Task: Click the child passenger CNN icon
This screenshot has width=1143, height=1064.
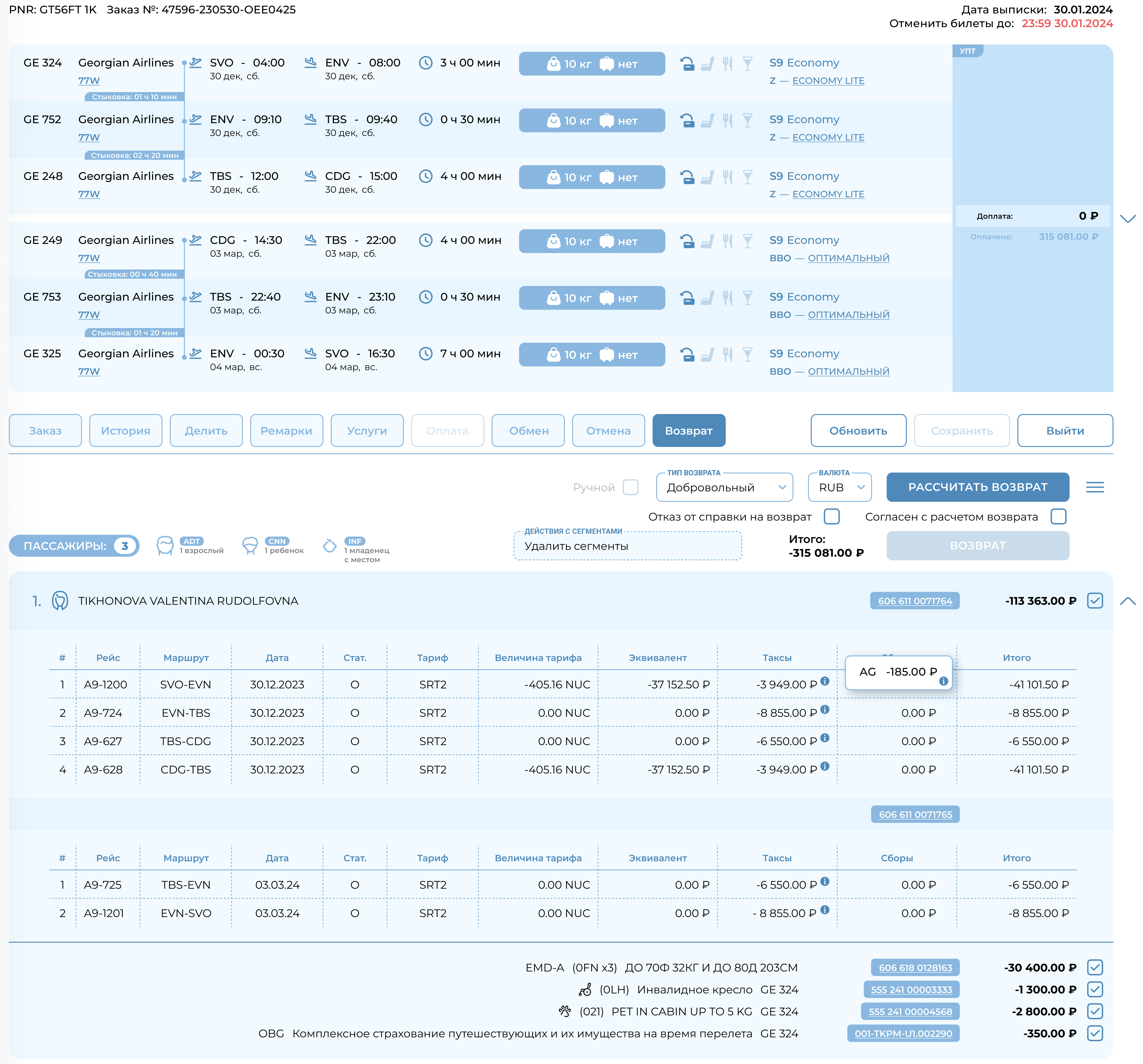Action: click(250, 546)
